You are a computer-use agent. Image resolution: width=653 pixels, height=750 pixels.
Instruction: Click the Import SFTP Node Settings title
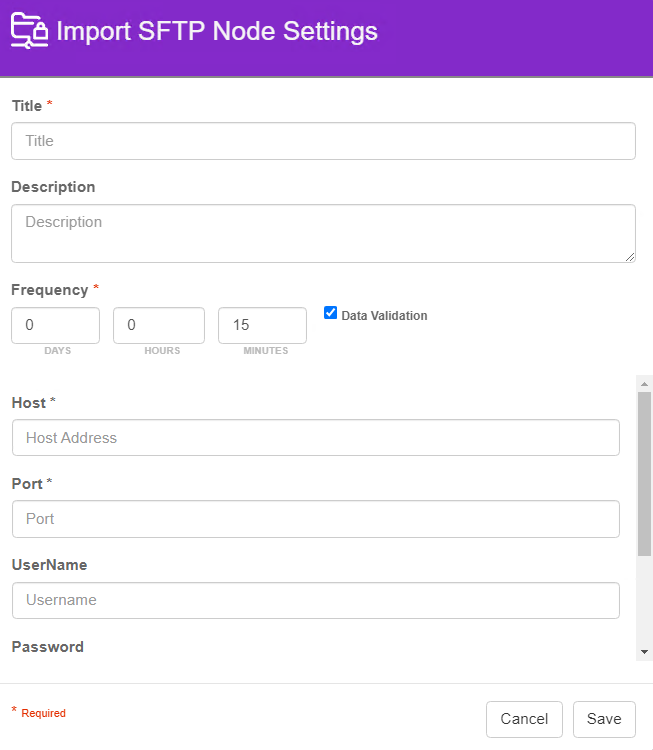point(217,31)
